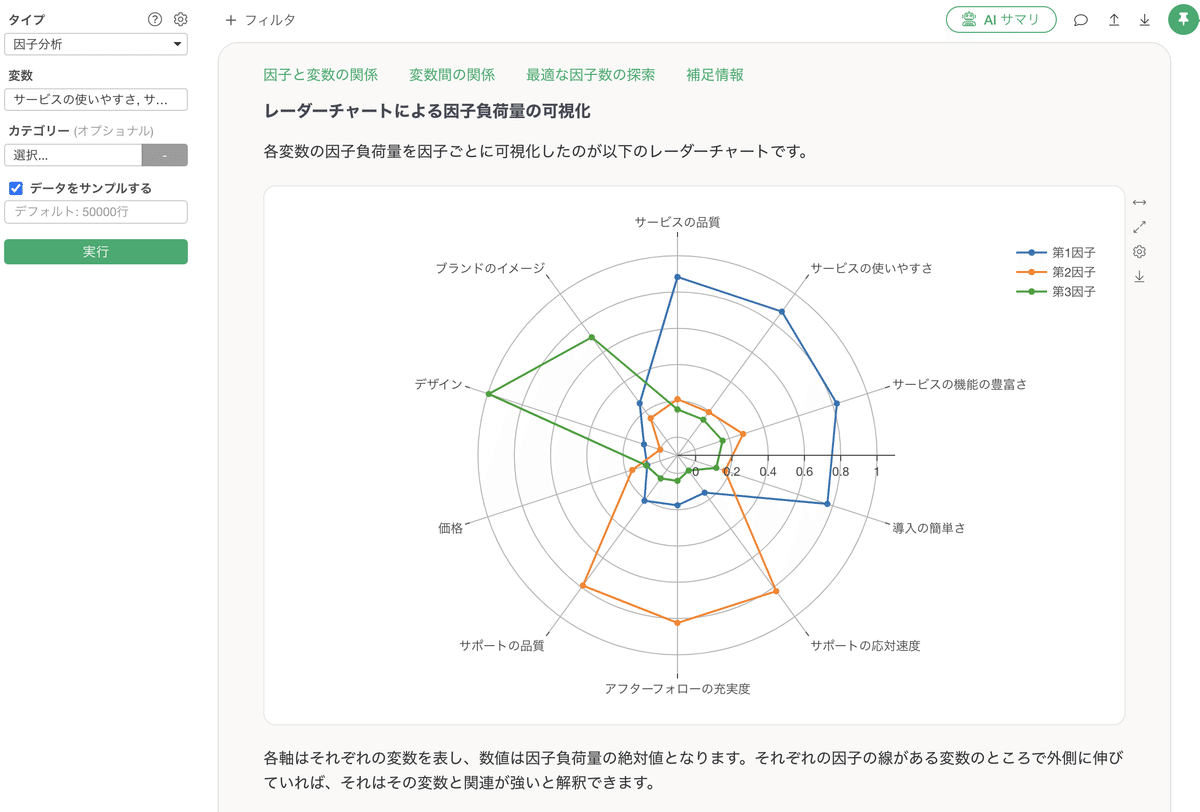The height and width of the screenshot is (812, 1200).
Task: Switch to 変数間の関係 tab
Action: click(452, 75)
